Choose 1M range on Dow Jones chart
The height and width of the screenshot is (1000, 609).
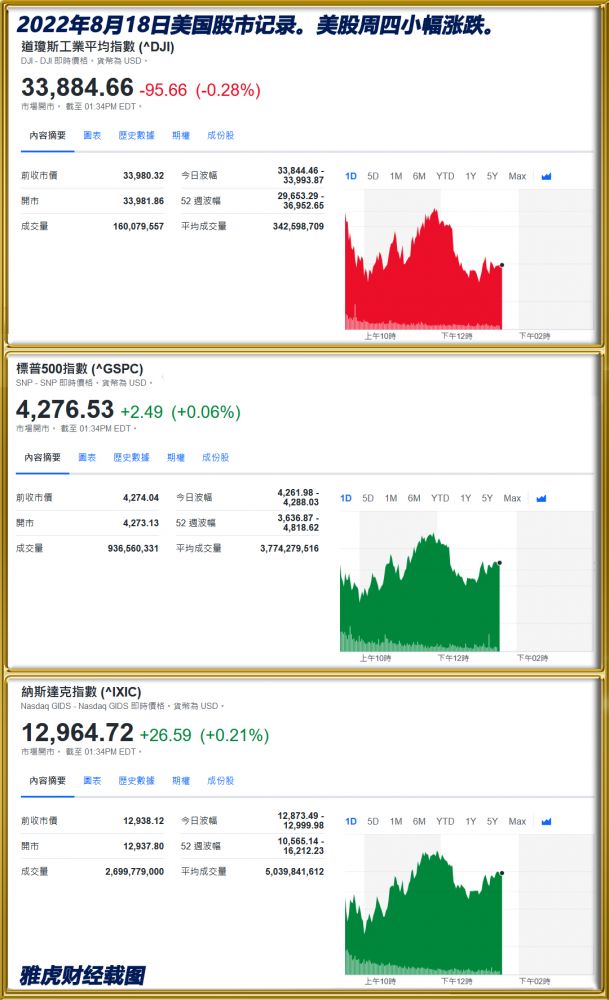(x=396, y=176)
